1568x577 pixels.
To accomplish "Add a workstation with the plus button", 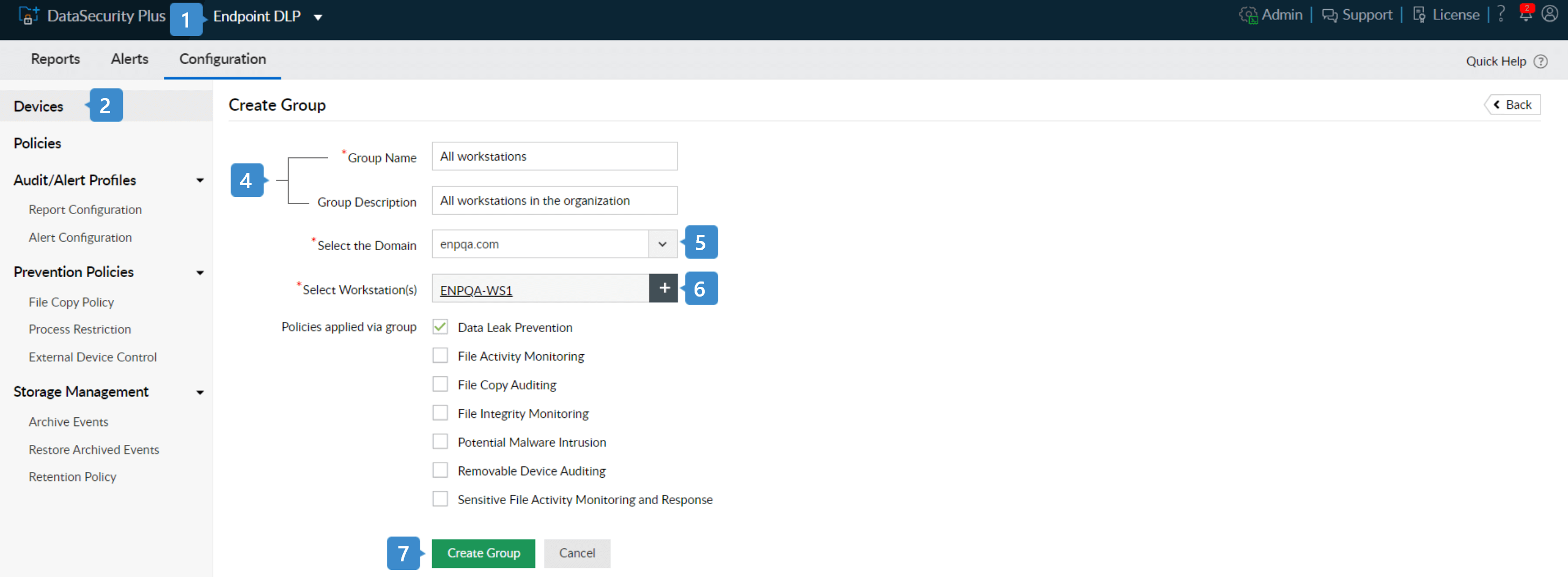I will tap(664, 288).
